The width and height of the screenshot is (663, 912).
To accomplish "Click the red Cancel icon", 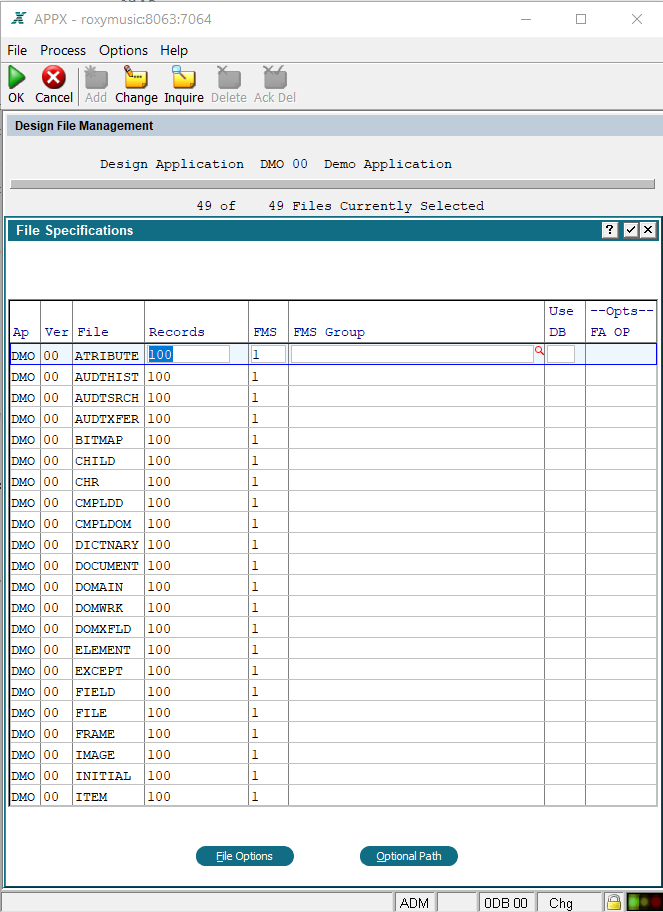I will pyautogui.click(x=54, y=77).
